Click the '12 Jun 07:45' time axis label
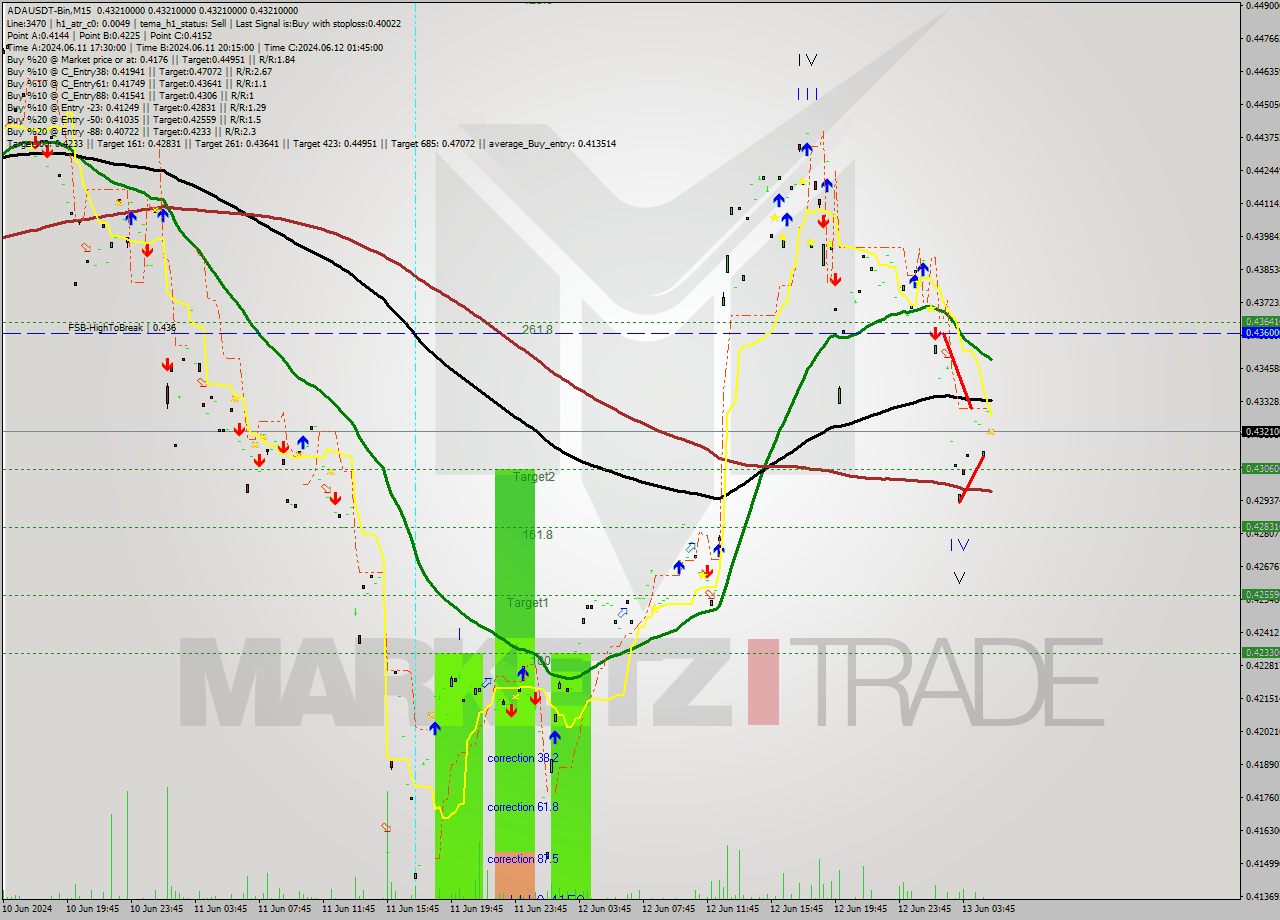The image size is (1280, 920). click(669, 910)
